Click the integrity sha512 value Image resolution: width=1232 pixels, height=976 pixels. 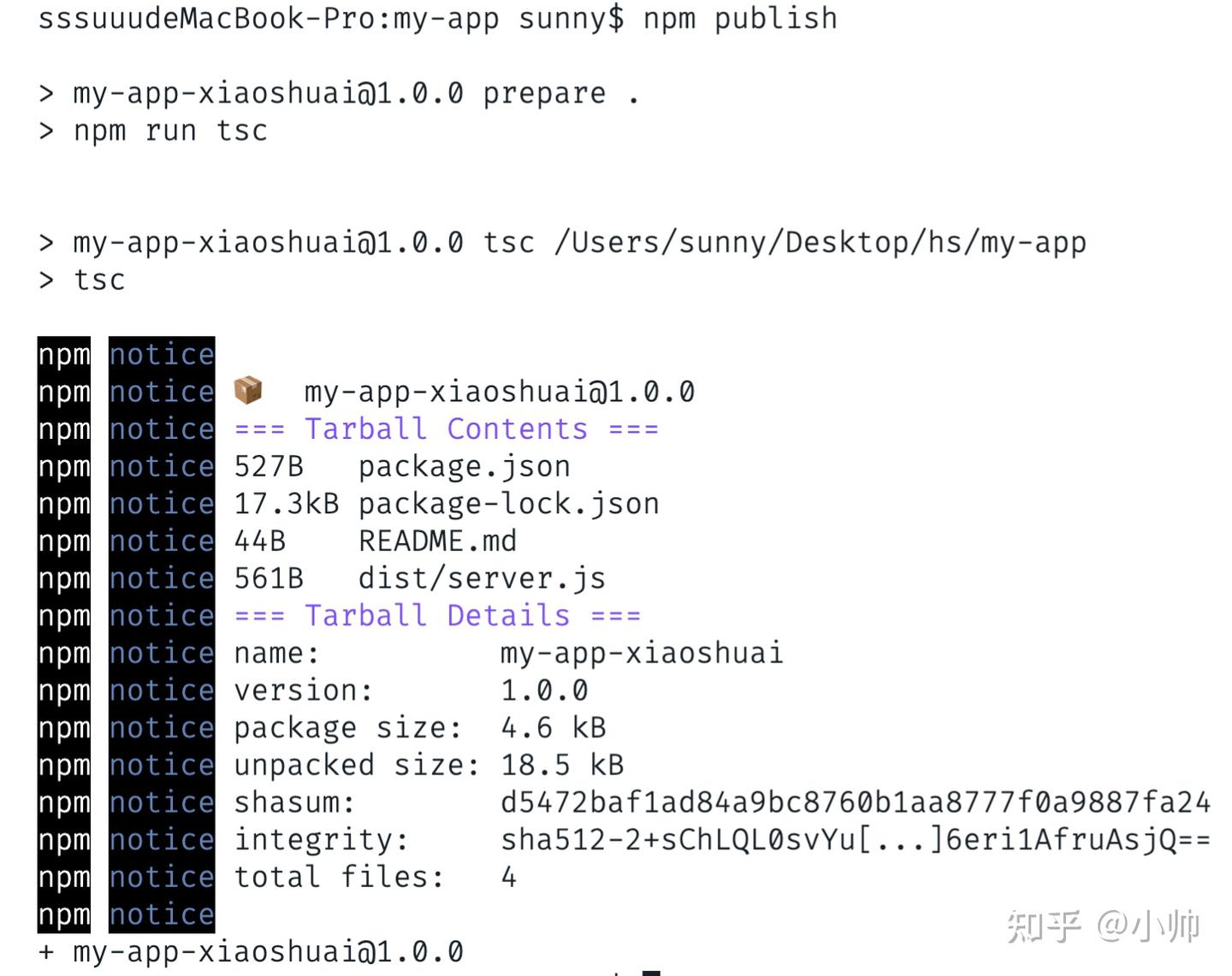(856, 839)
